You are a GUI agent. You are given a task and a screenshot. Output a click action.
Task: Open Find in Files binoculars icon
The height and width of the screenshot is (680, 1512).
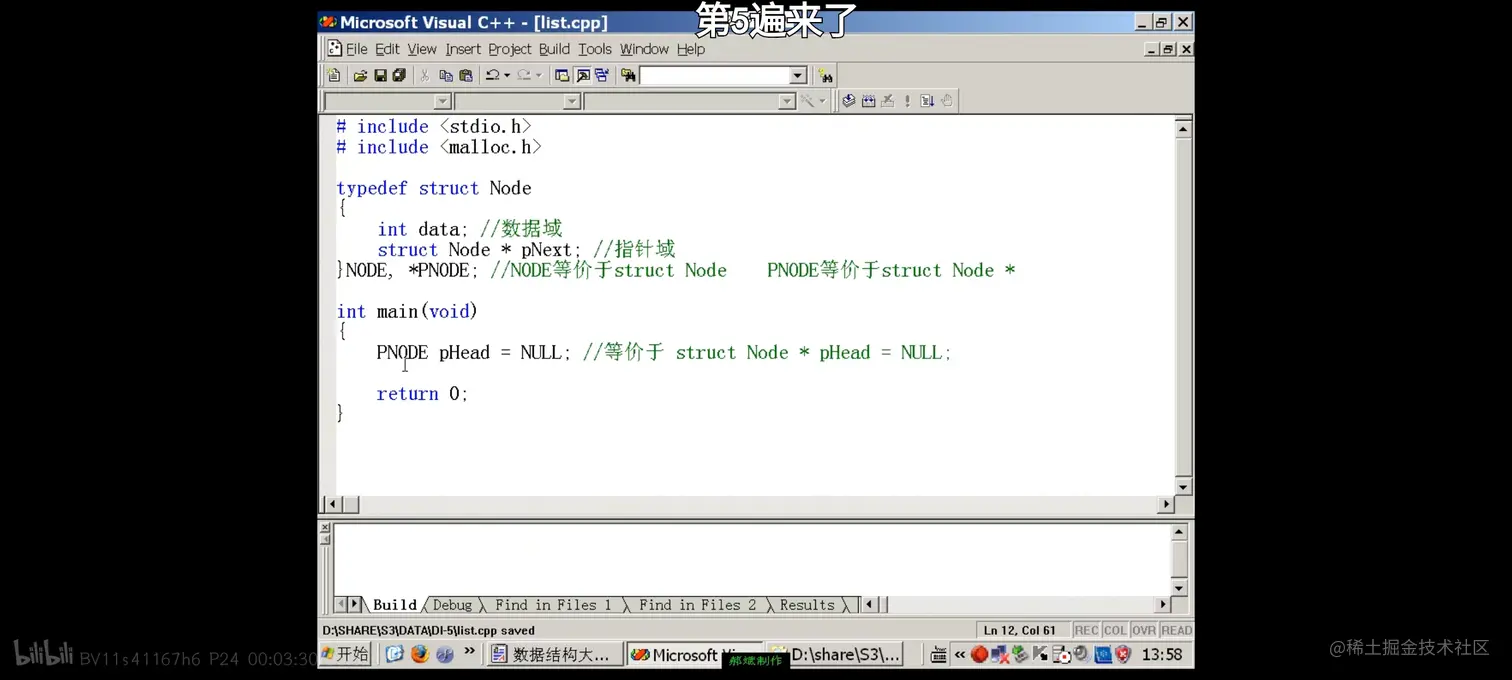point(628,75)
